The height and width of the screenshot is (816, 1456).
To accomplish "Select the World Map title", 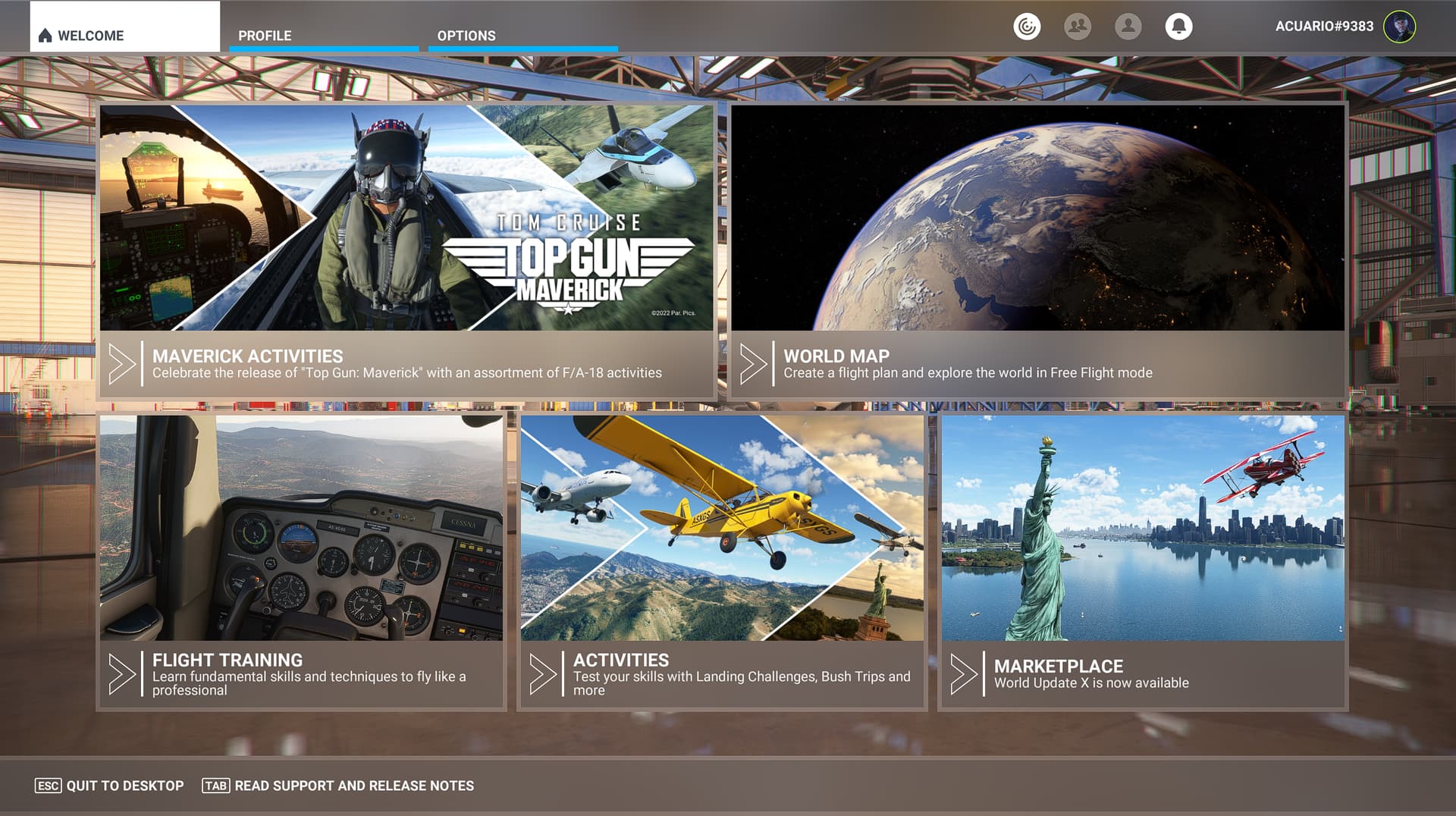I will pos(836,356).
